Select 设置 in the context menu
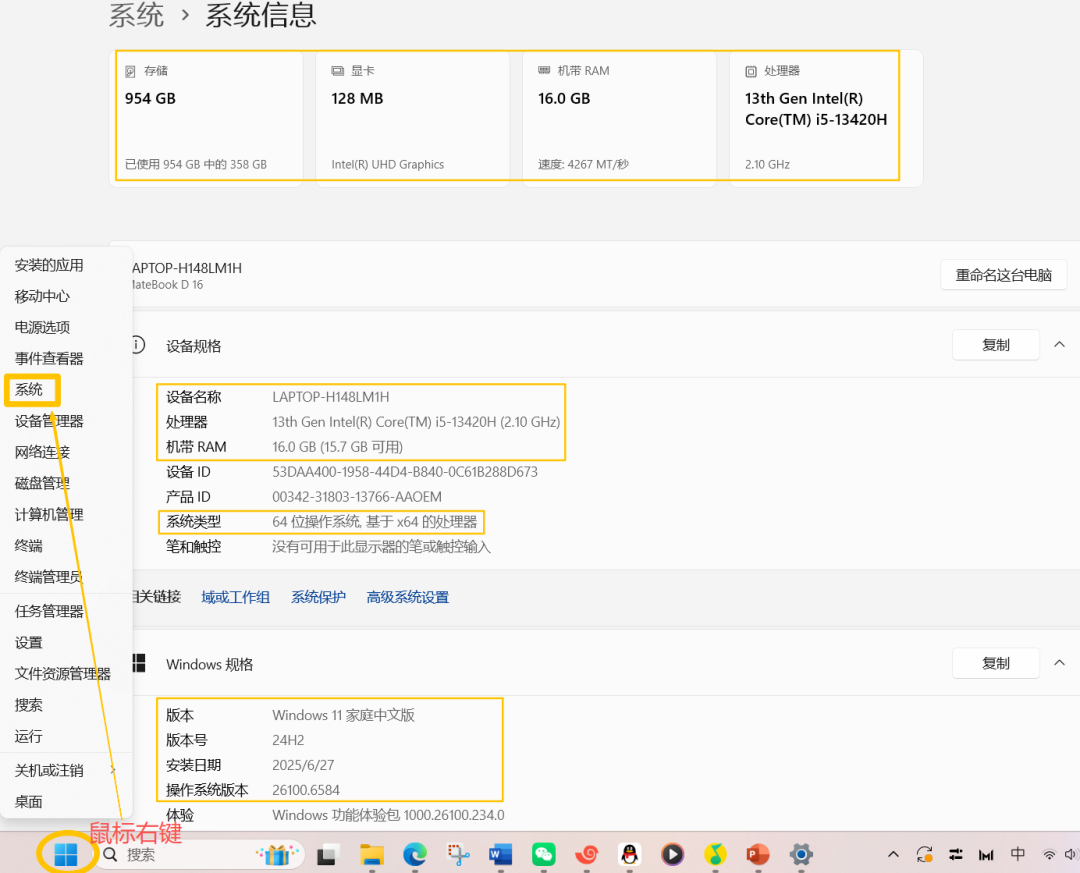The width and height of the screenshot is (1080, 873). click(29, 643)
